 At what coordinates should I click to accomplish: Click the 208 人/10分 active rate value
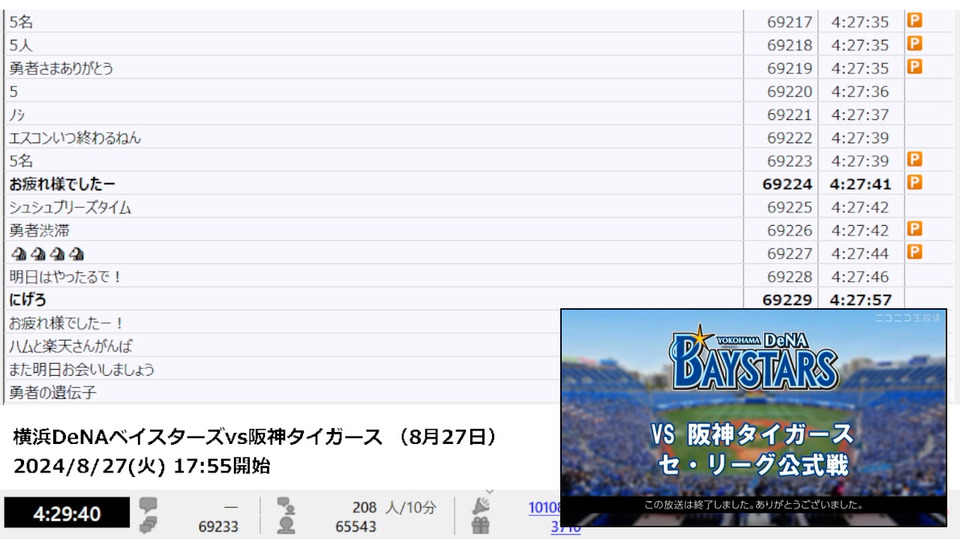click(394, 507)
